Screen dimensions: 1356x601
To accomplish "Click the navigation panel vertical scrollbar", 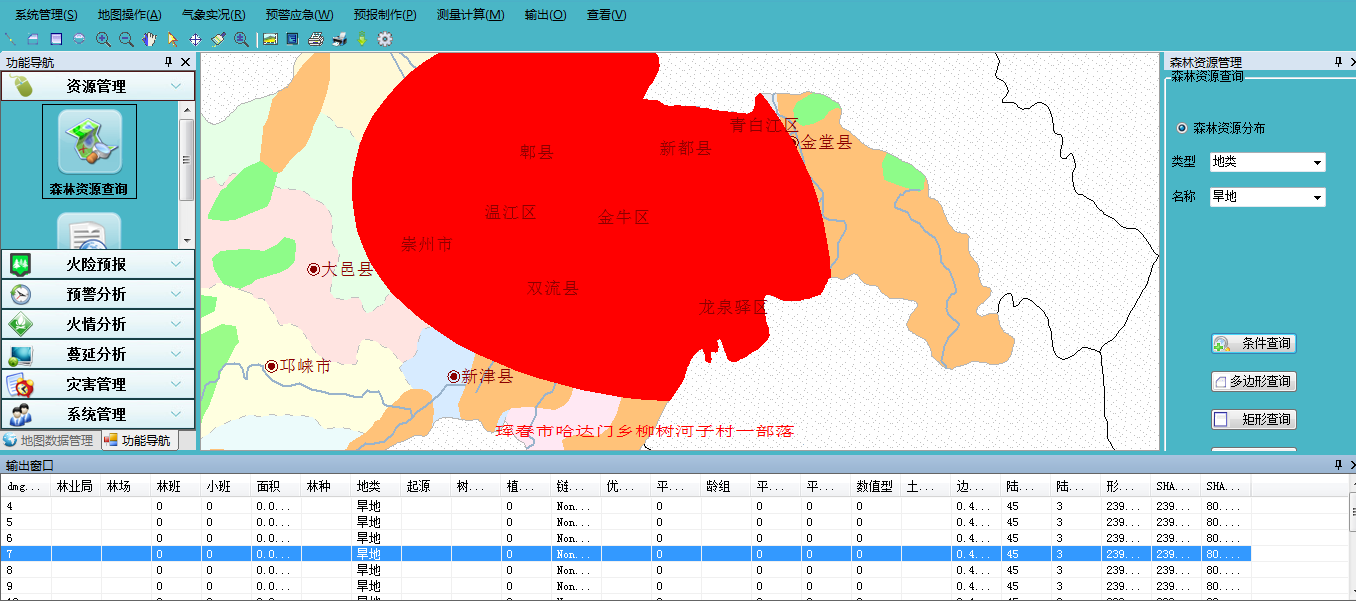I will click(187, 160).
